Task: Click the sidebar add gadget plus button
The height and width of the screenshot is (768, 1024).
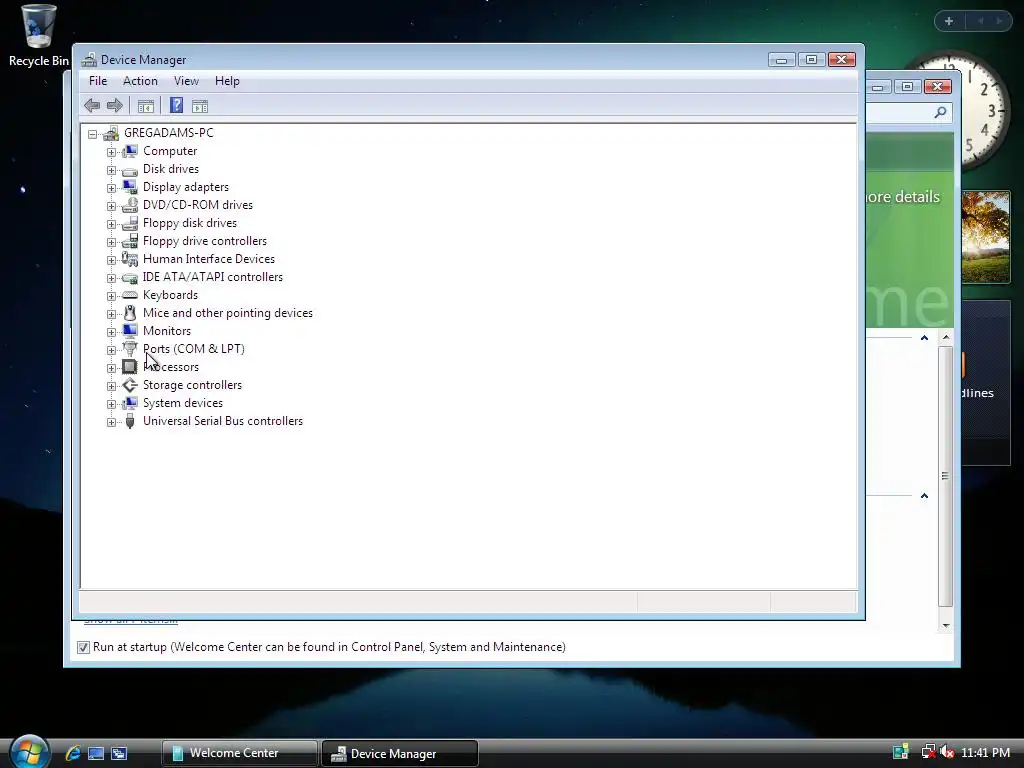Action: coord(949,21)
